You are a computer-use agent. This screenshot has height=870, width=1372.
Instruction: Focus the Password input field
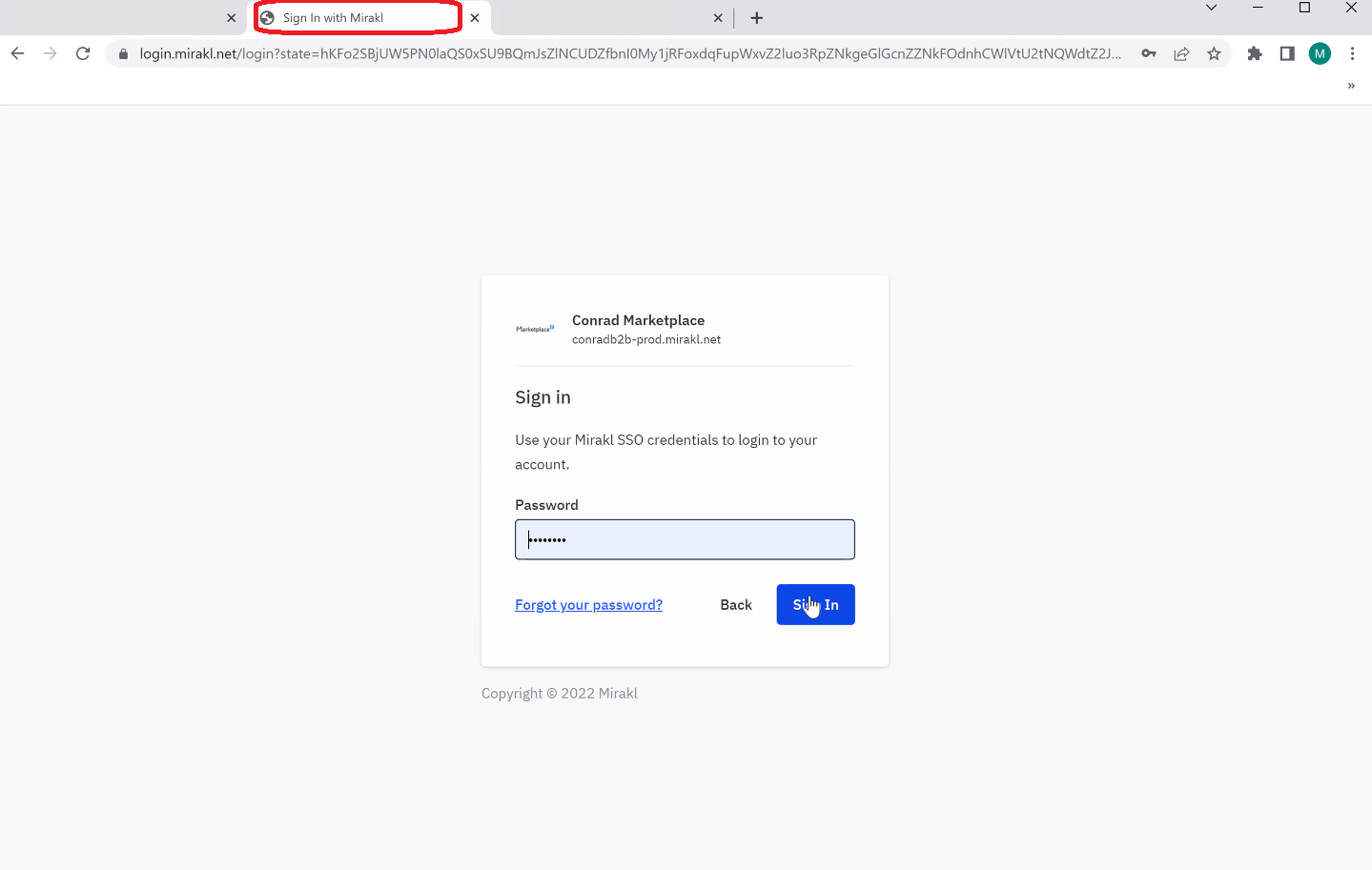[685, 539]
